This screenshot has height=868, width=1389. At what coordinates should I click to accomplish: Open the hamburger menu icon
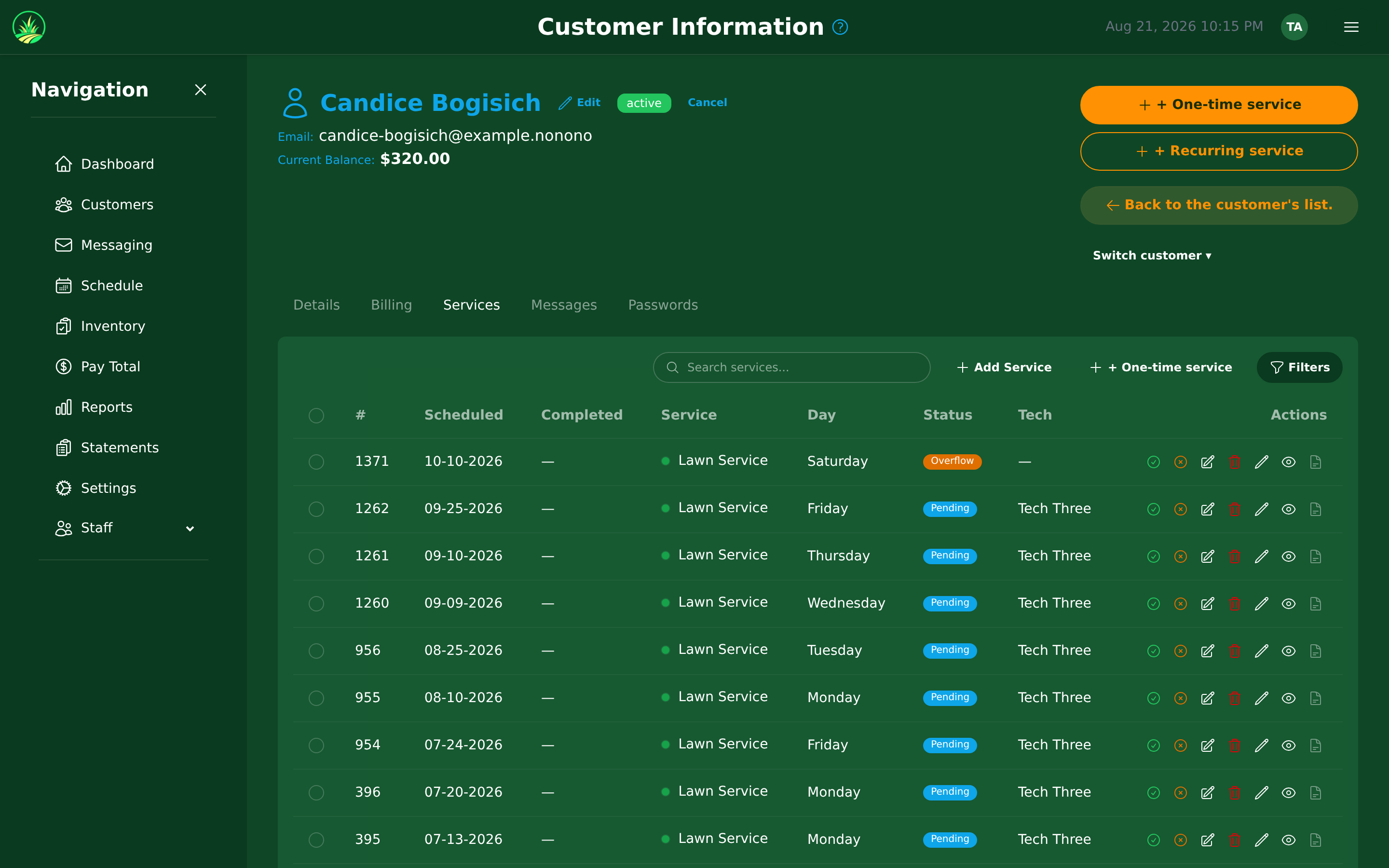[x=1351, y=27]
